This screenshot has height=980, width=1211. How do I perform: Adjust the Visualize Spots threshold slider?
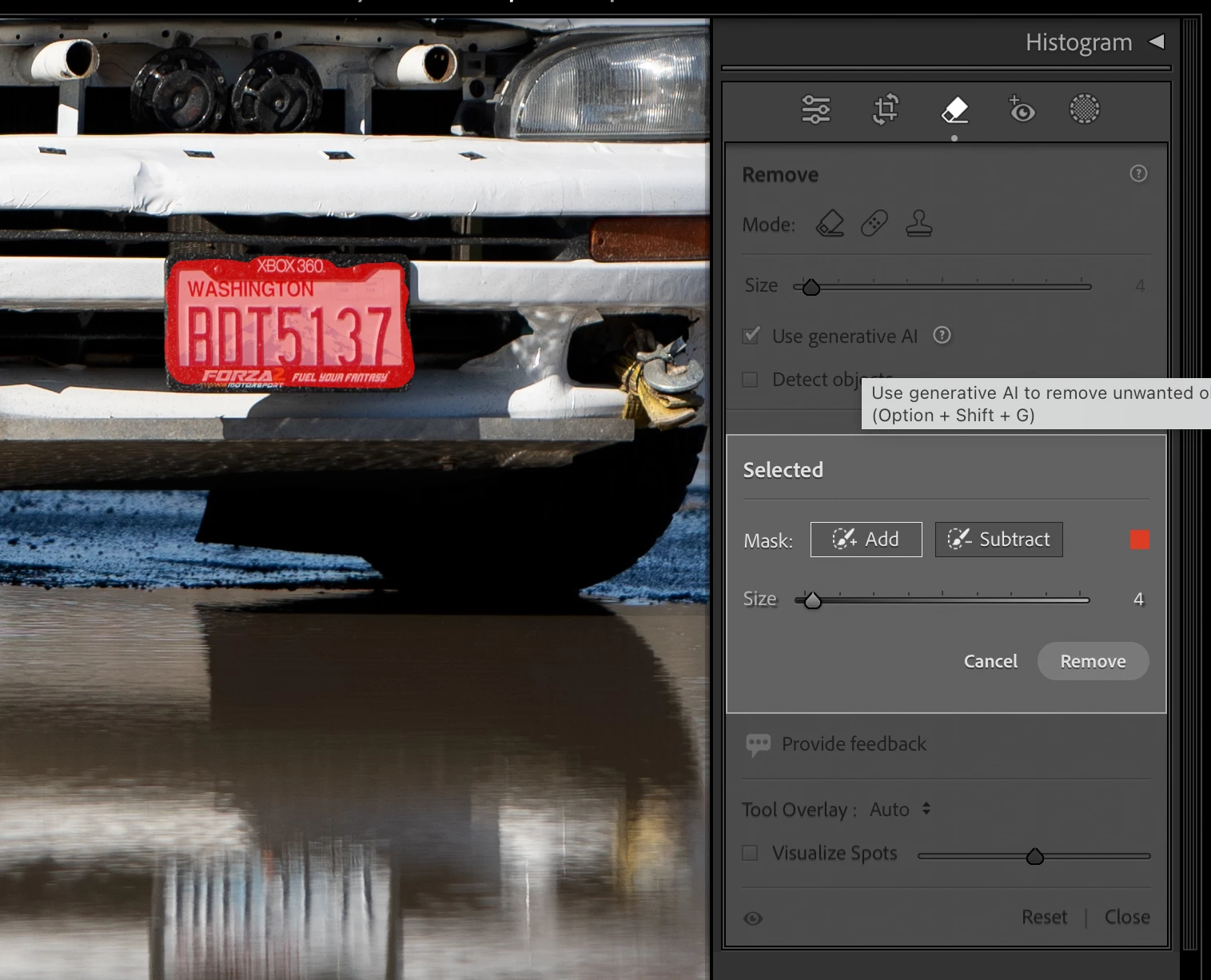pos(1034,855)
